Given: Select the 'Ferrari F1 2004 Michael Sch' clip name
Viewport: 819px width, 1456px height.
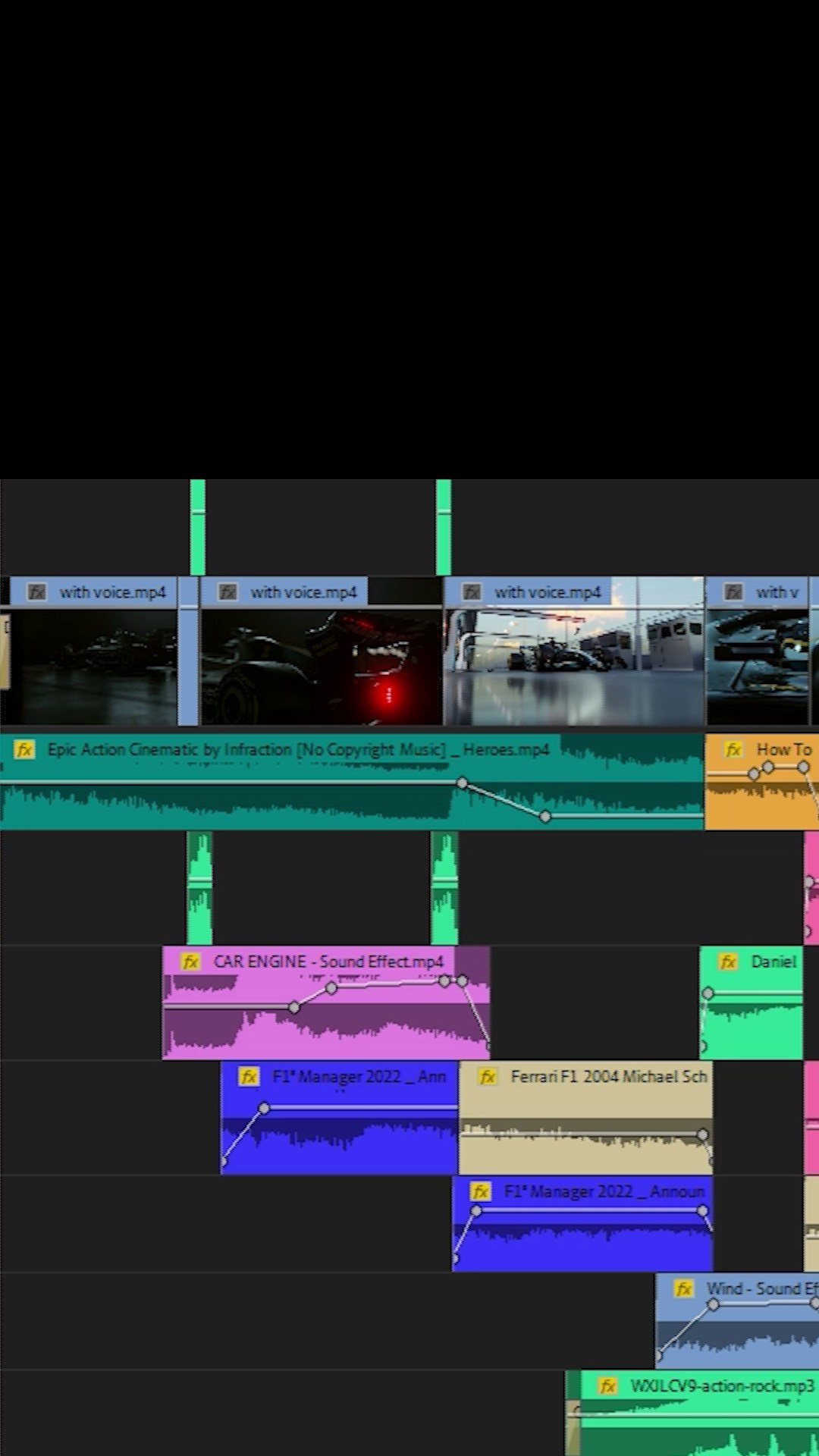Looking at the screenshot, I should tap(609, 1077).
